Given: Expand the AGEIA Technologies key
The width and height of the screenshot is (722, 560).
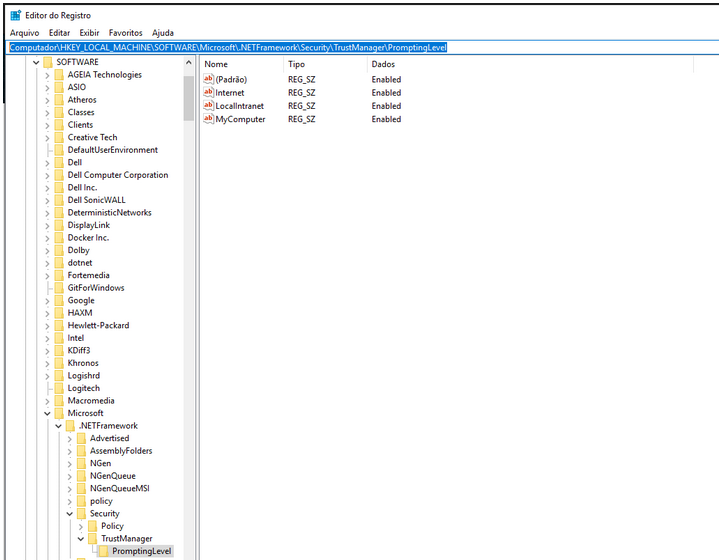Looking at the screenshot, I should [47, 75].
